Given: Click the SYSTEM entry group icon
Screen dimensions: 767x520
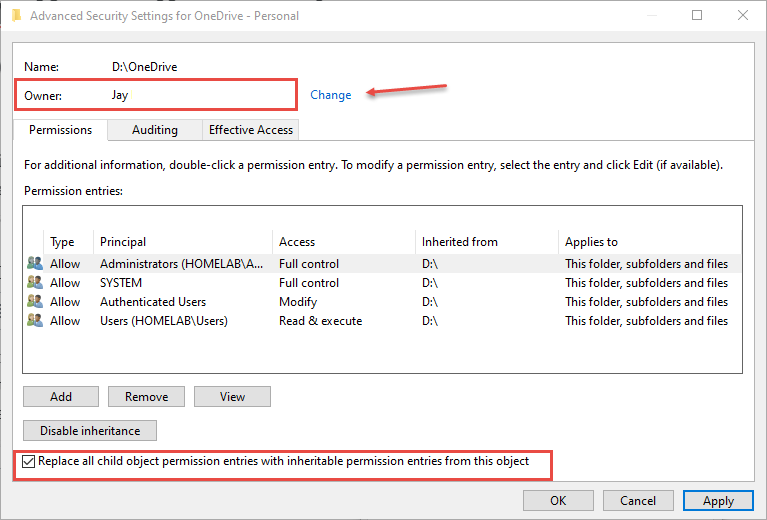Looking at the screenshot, I should coord(35,283).
